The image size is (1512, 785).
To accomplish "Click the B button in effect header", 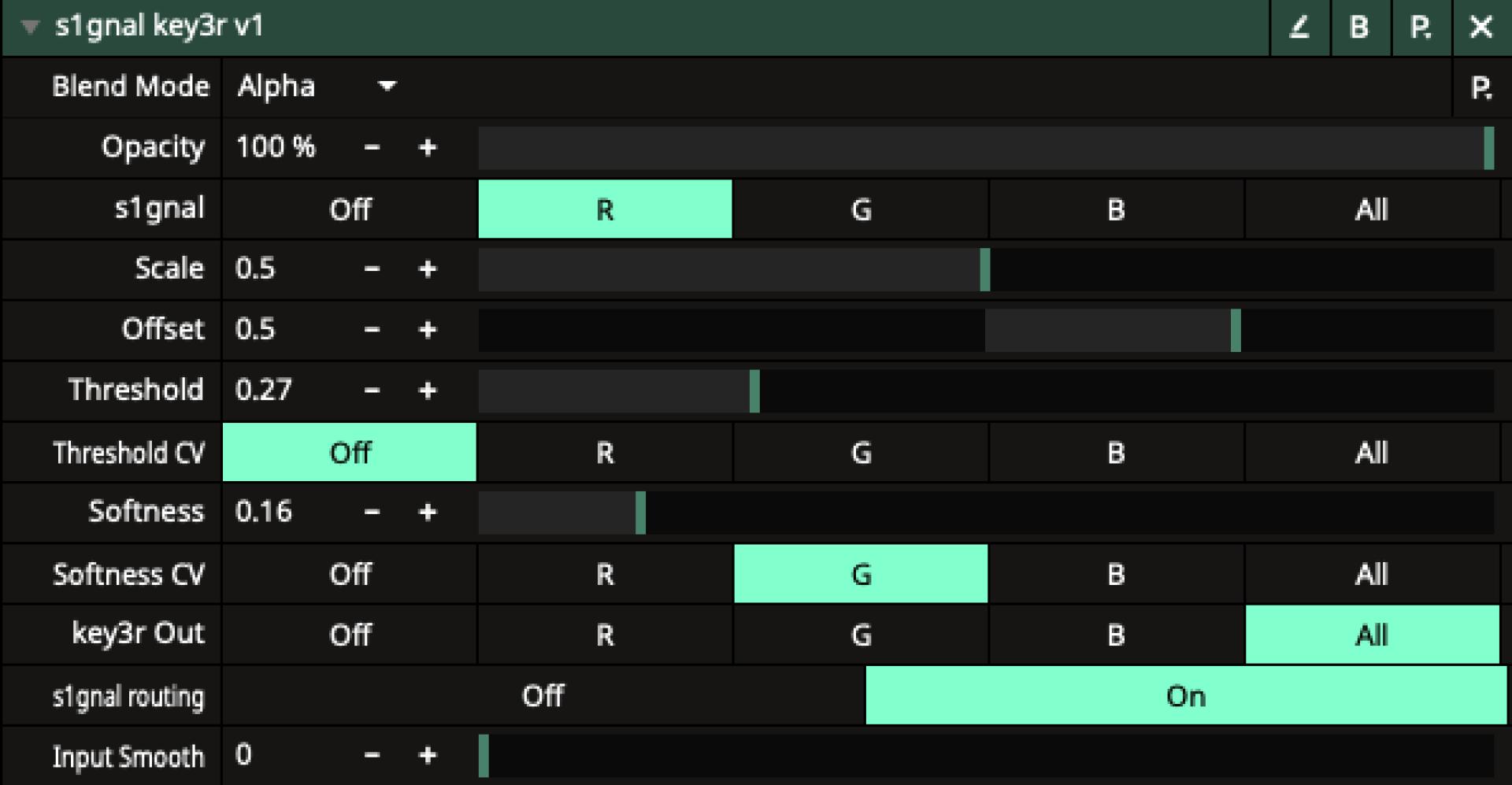I will (1359, 28).
